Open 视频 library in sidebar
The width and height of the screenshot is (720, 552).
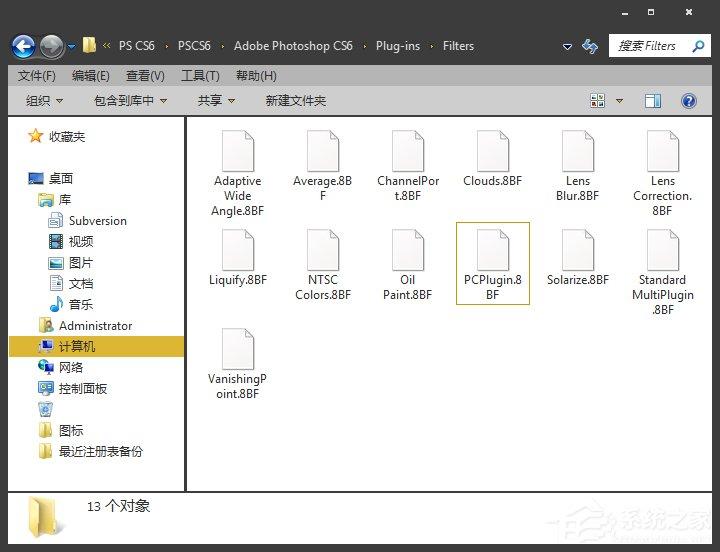coord(71,242)
